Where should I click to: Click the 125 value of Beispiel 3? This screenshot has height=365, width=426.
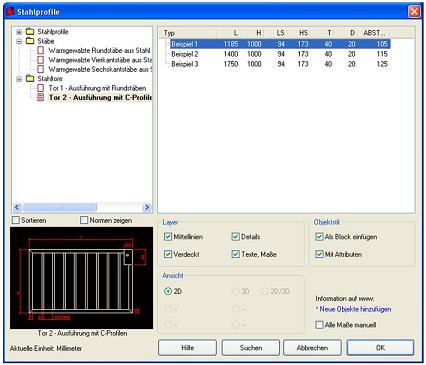[382, 64]
